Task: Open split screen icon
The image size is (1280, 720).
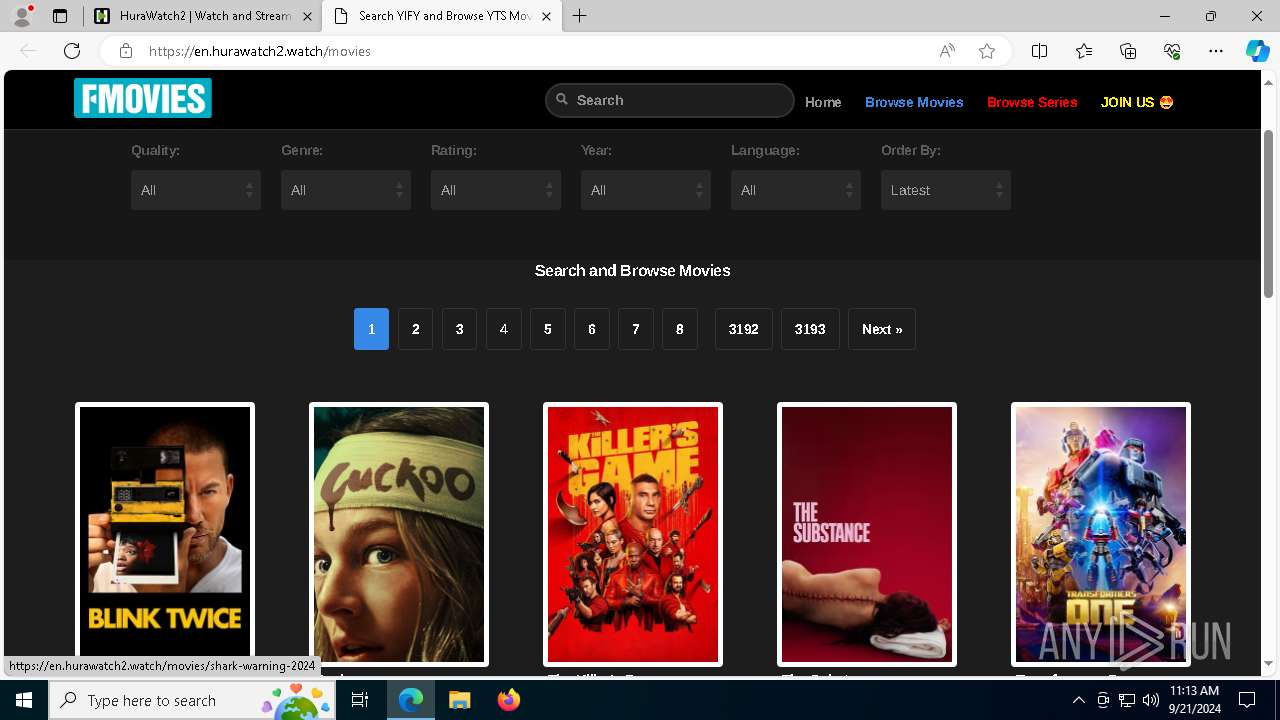Action: point(1039,51)
